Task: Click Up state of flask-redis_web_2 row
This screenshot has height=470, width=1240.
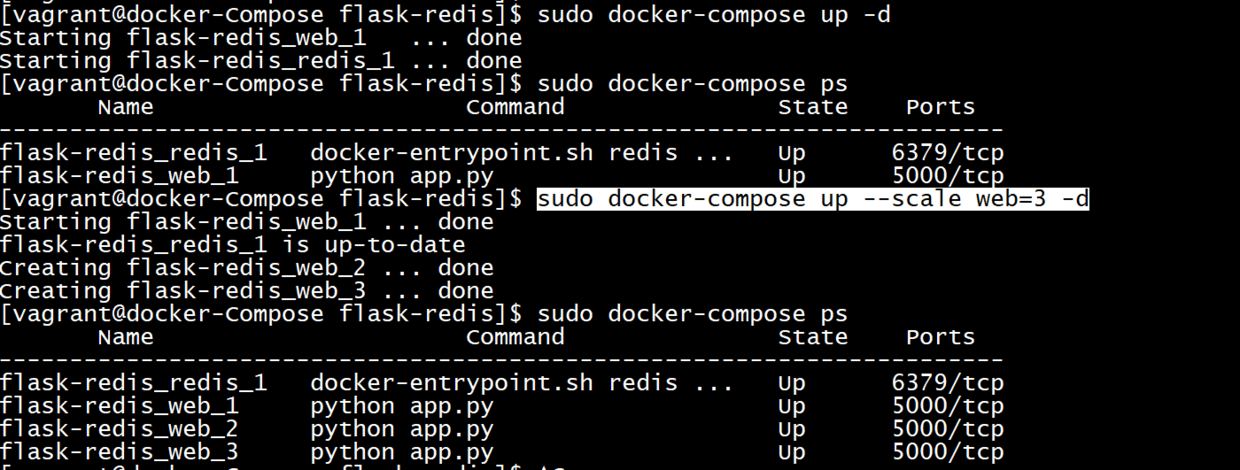Action: 791,429
